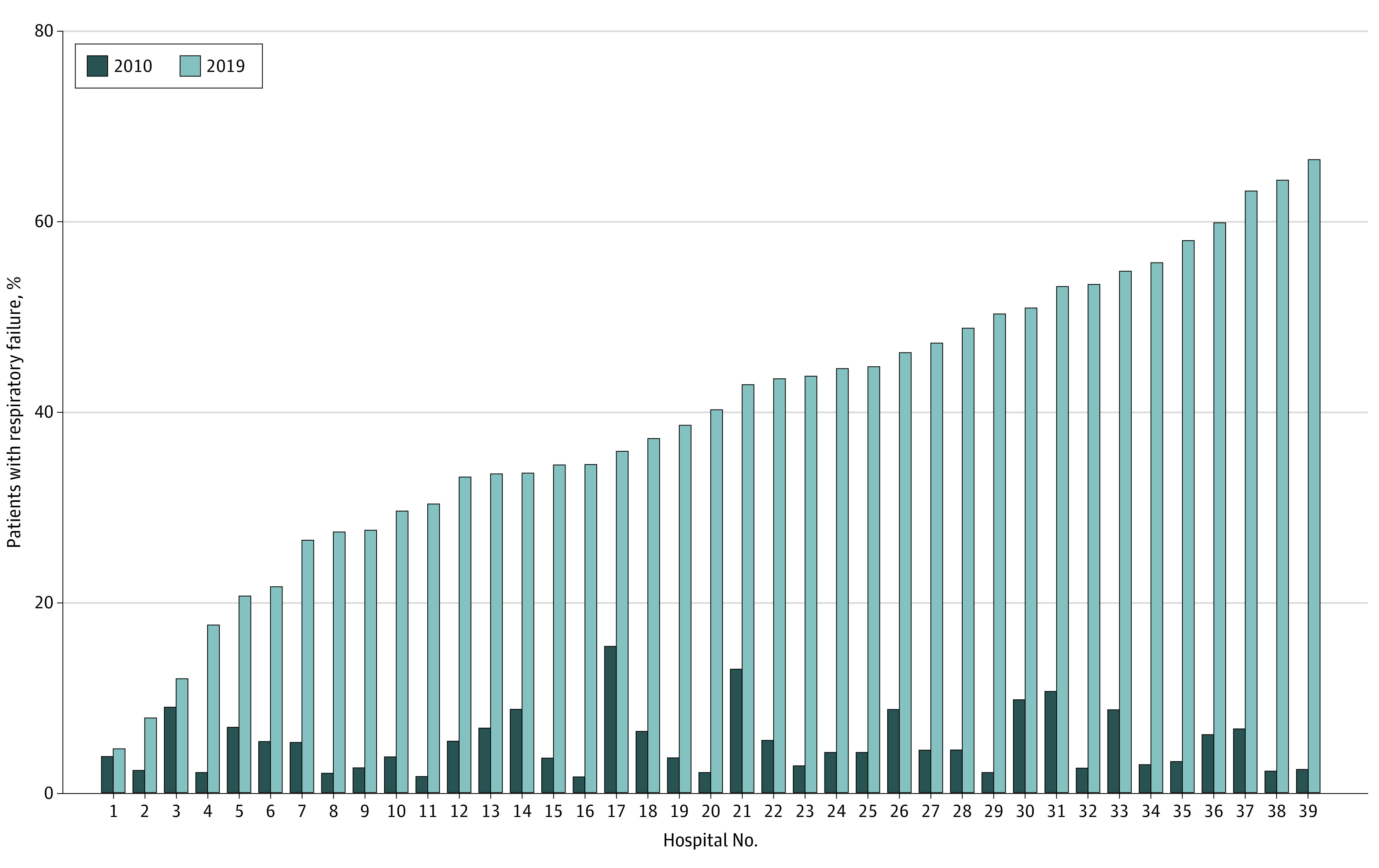Viewport: 1379px width, 868px height.
Task: Click the 2010 bar for hospital 33
Action: [x=1113, y=752]
